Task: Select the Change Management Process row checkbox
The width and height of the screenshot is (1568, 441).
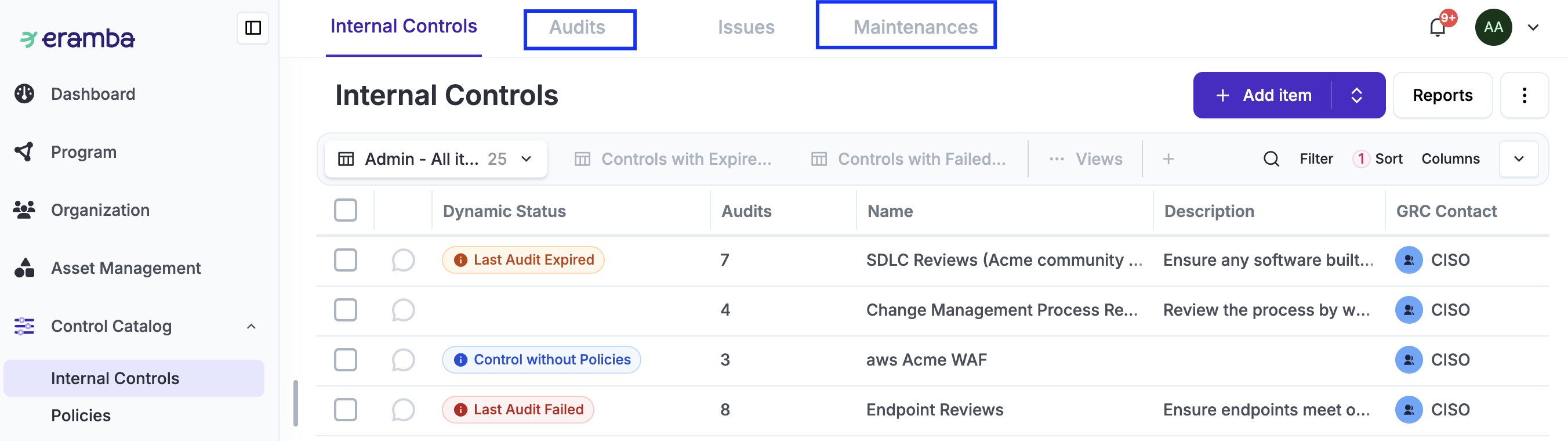Action: coord(345,310)
